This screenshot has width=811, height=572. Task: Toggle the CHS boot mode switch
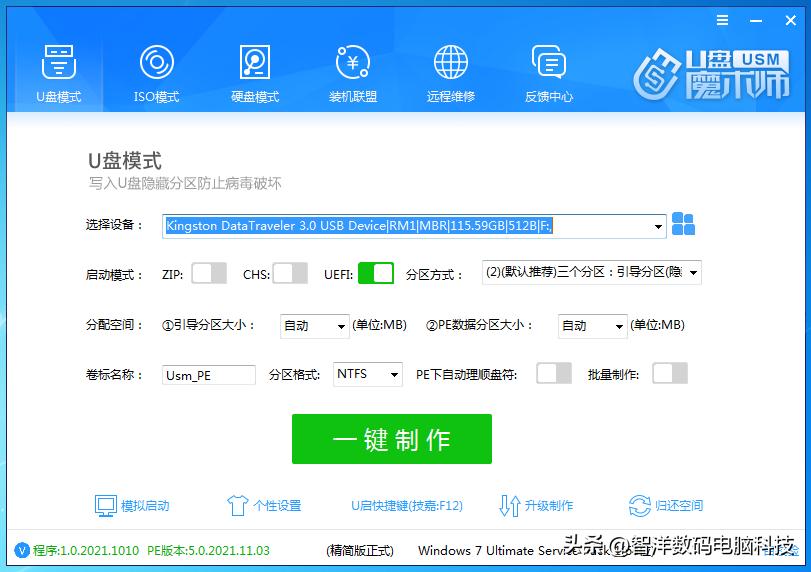click(290, 273)
